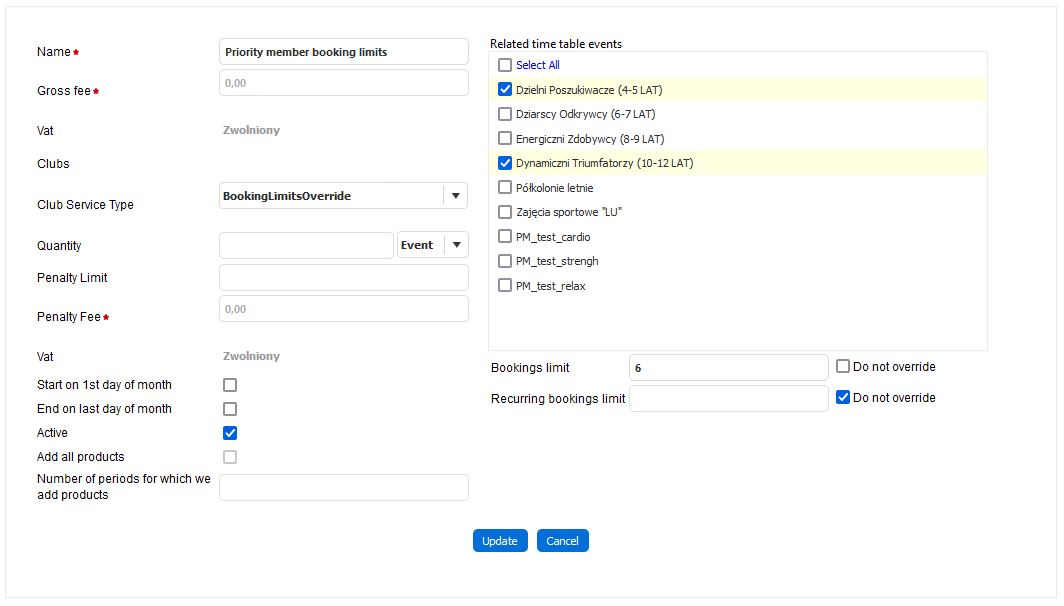Toggle Start on 1st day of month
Image resolution: width=1064 pixels, height=606 pixels.
(x=230, y=385)
